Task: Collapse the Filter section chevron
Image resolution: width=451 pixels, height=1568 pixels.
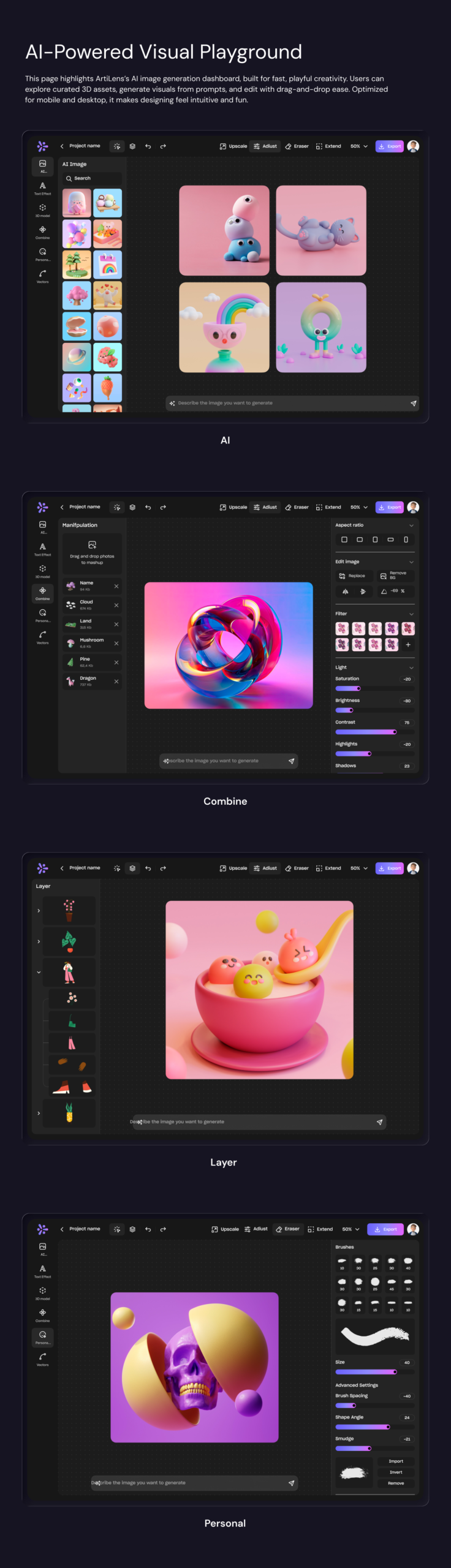Action: [x=411, y=614]
